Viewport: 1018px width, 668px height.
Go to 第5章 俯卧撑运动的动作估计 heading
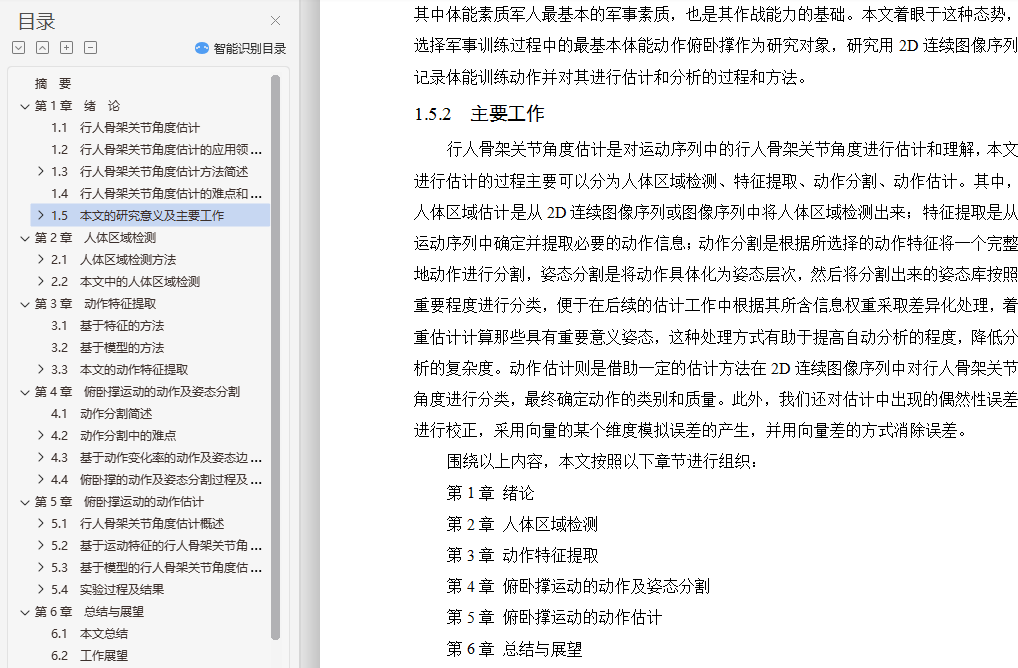(119, 502)
